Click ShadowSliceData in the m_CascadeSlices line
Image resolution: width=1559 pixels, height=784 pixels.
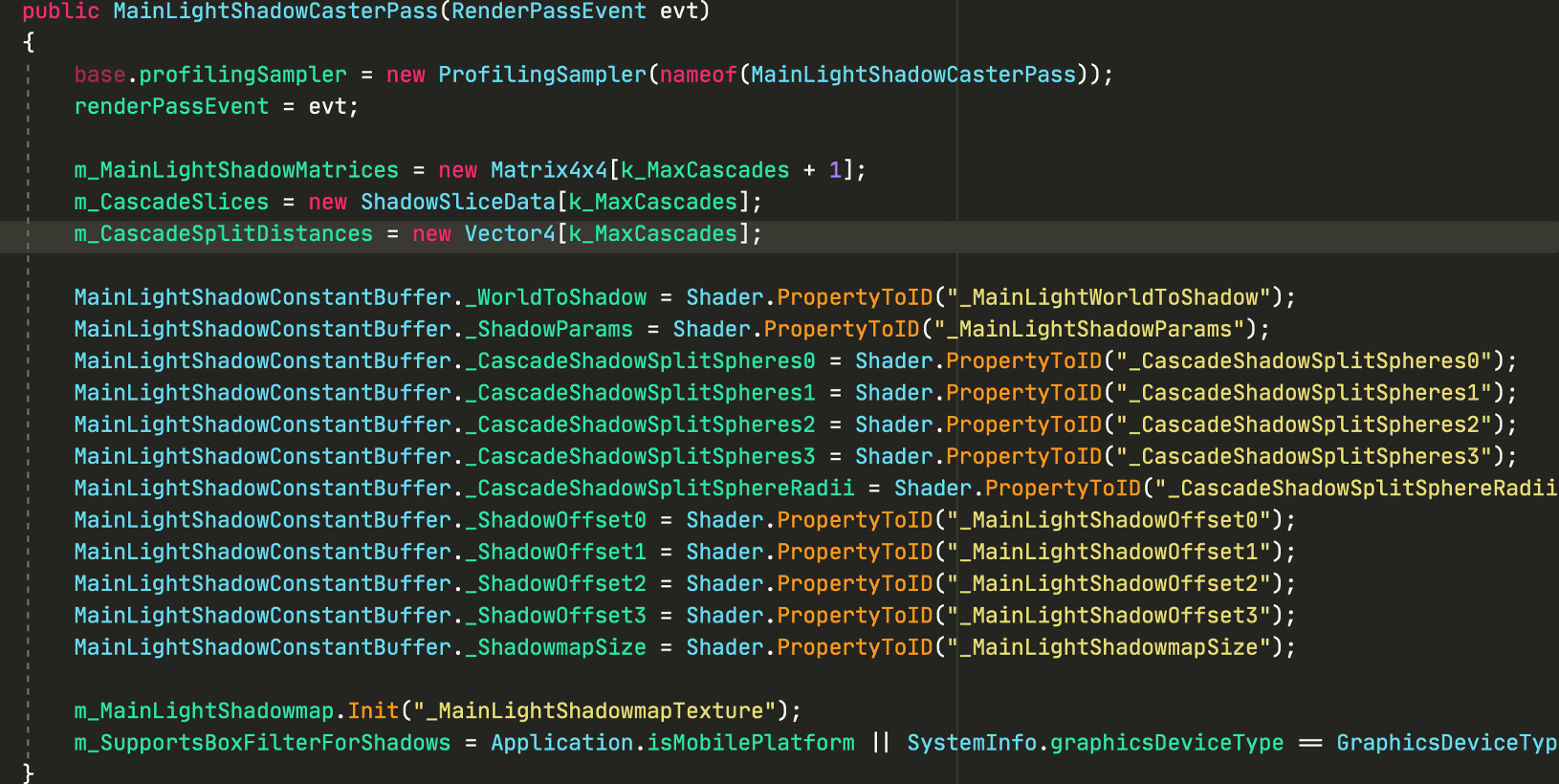pos(457,202)
